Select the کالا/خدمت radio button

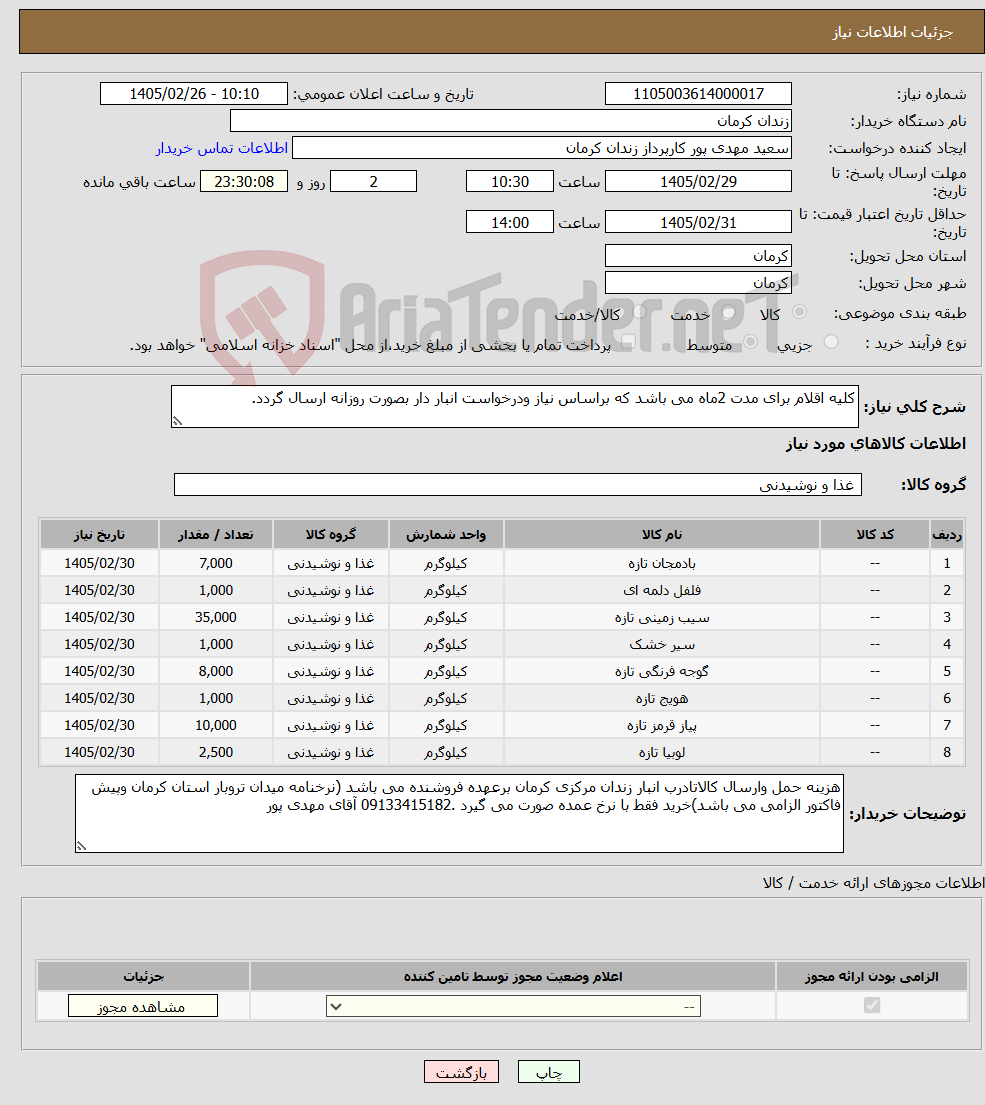(x=639, y=311)
